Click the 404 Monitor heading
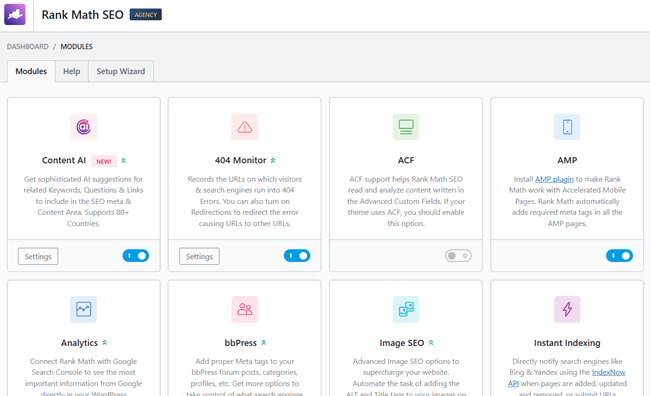The height and width of the screenshot is (396, 650). coord(240,160)
